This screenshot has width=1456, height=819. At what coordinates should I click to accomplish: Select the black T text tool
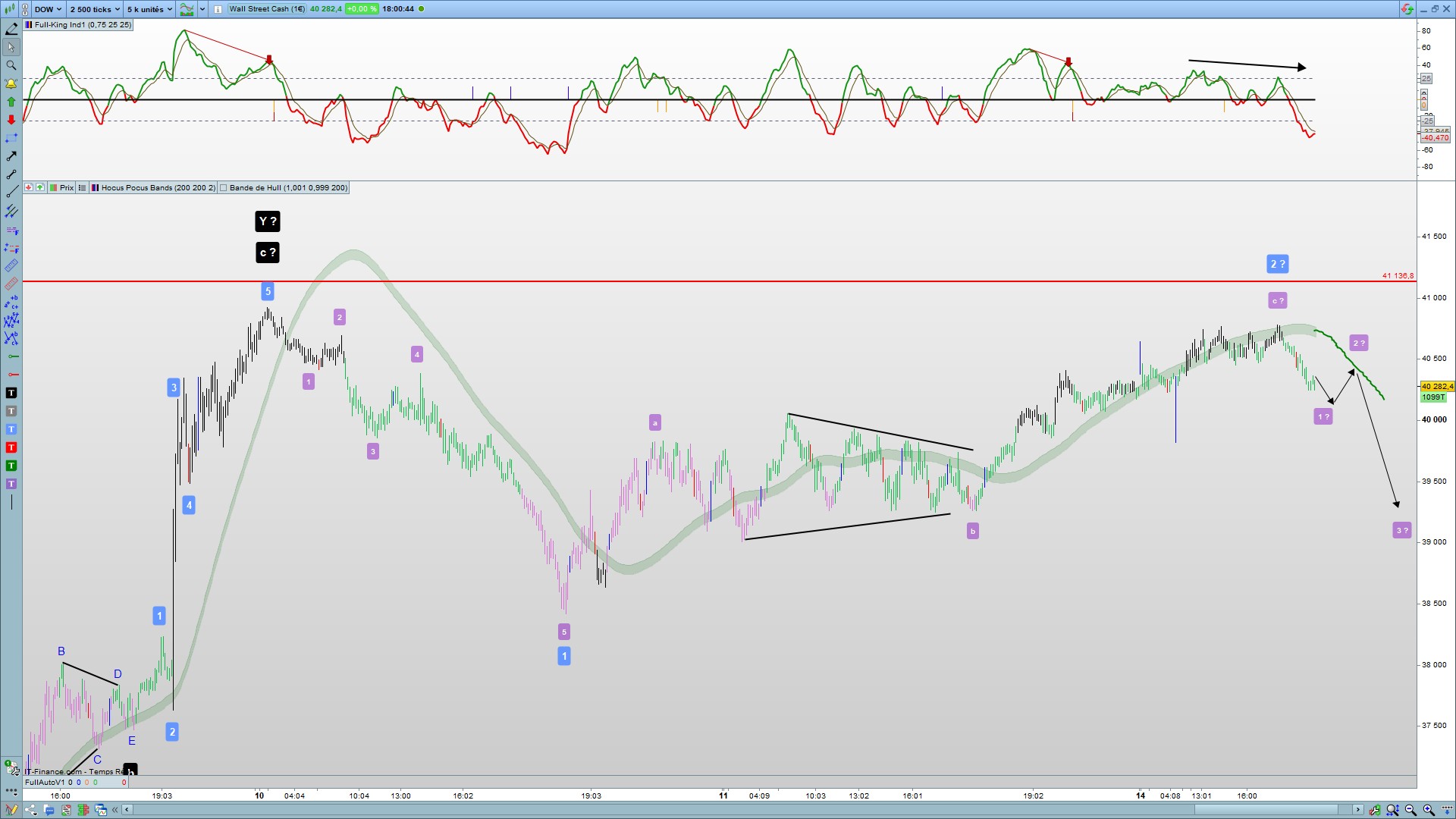tap(11, 393)
